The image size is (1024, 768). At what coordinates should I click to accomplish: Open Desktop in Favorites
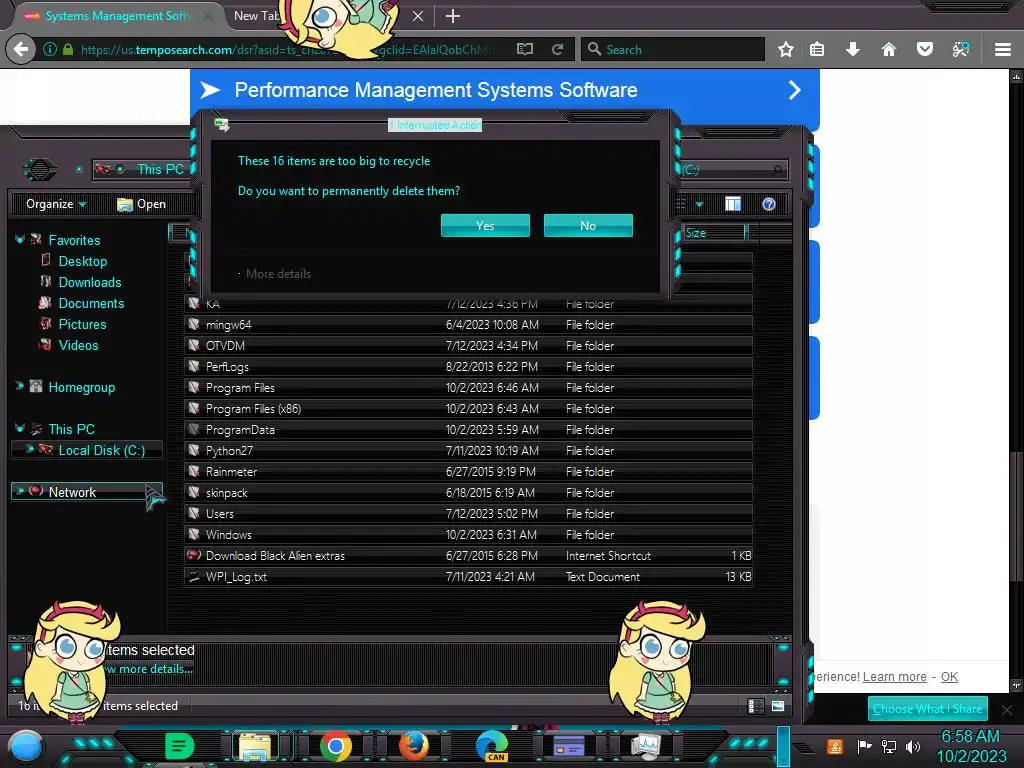82,261
